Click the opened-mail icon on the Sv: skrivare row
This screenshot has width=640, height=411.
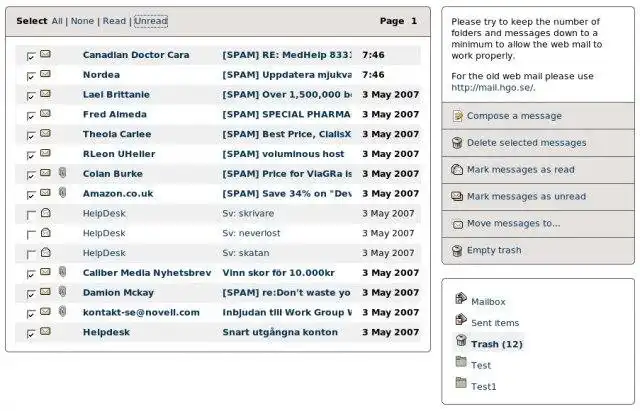pos(45,213)
